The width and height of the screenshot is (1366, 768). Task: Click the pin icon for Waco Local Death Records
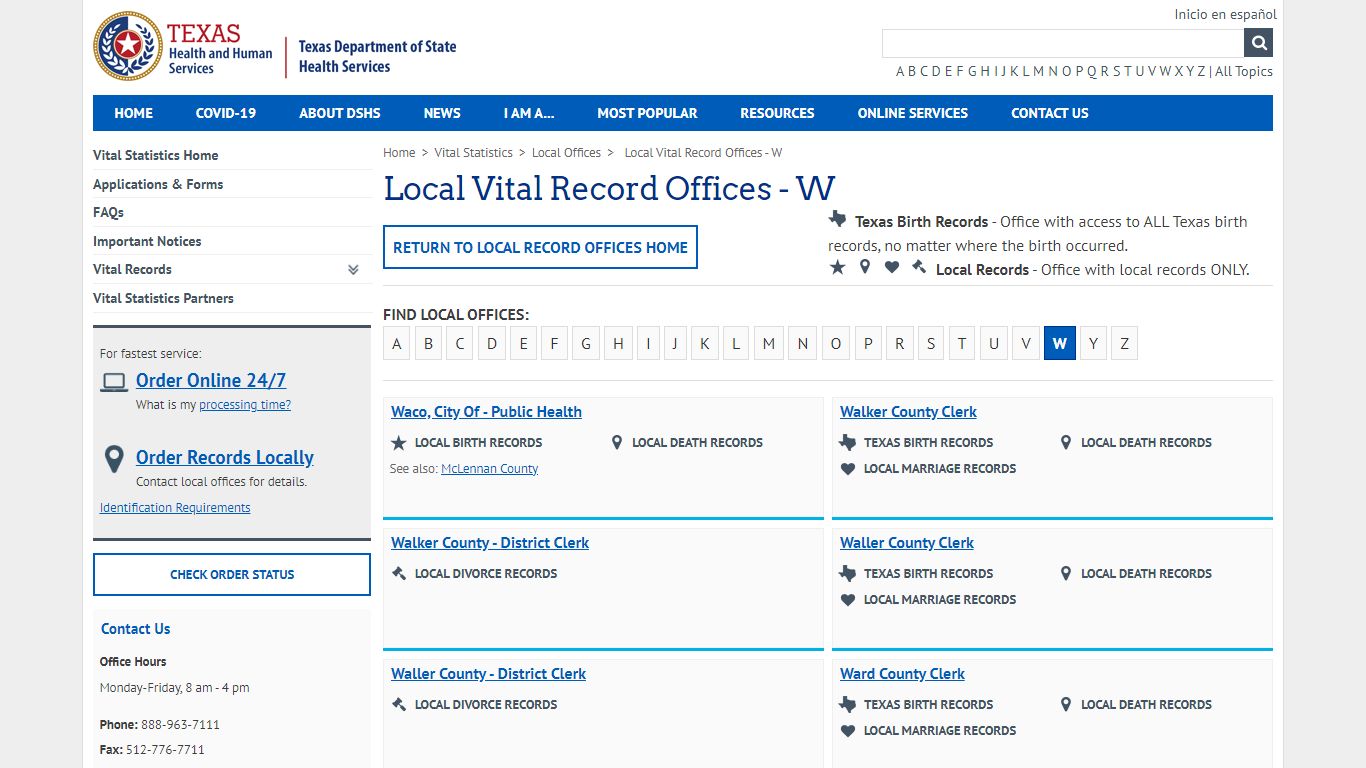tap(617, 442)
